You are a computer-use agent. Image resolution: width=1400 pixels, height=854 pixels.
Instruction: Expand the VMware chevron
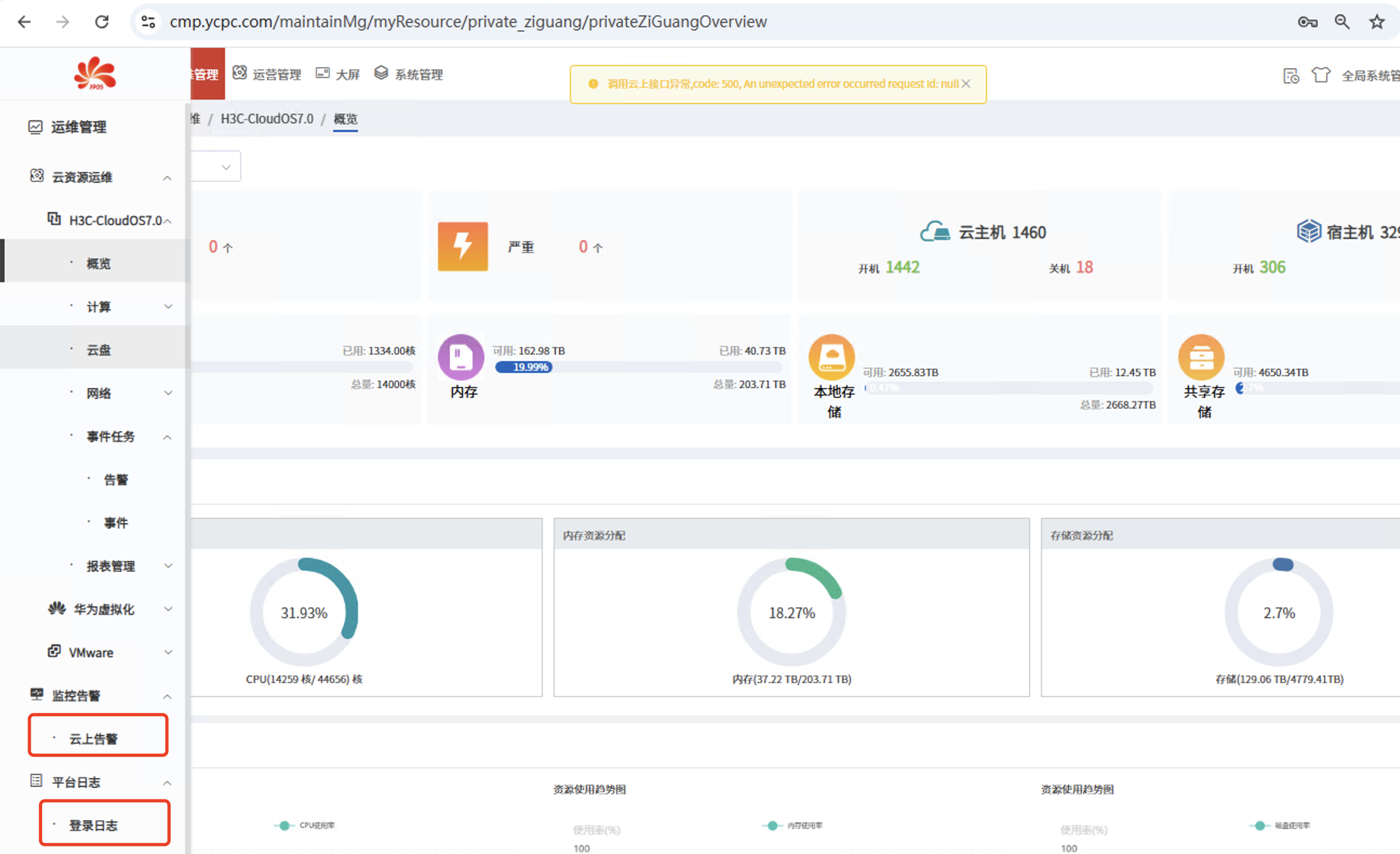click(168, 652)
